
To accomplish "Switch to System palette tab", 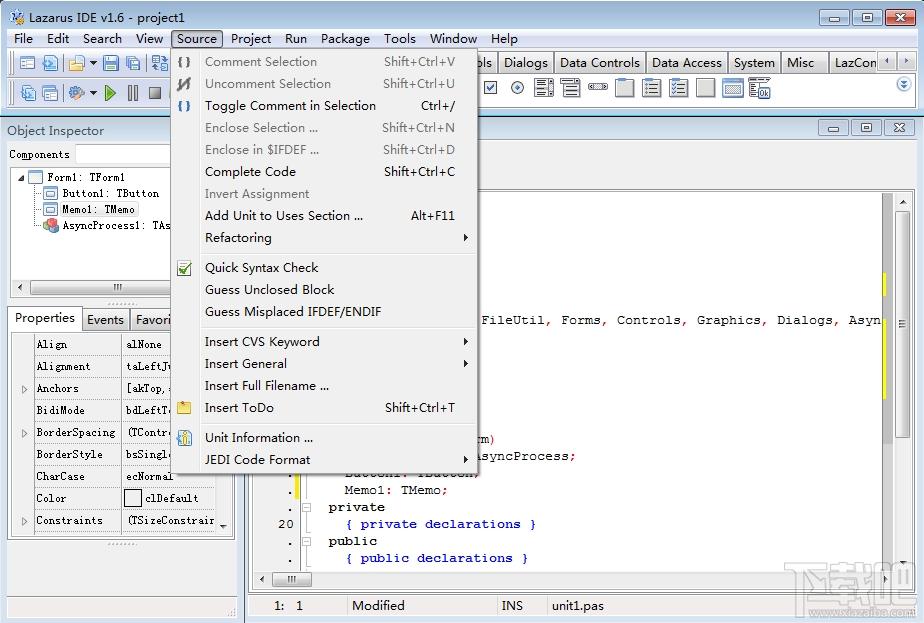I will 754,62.
